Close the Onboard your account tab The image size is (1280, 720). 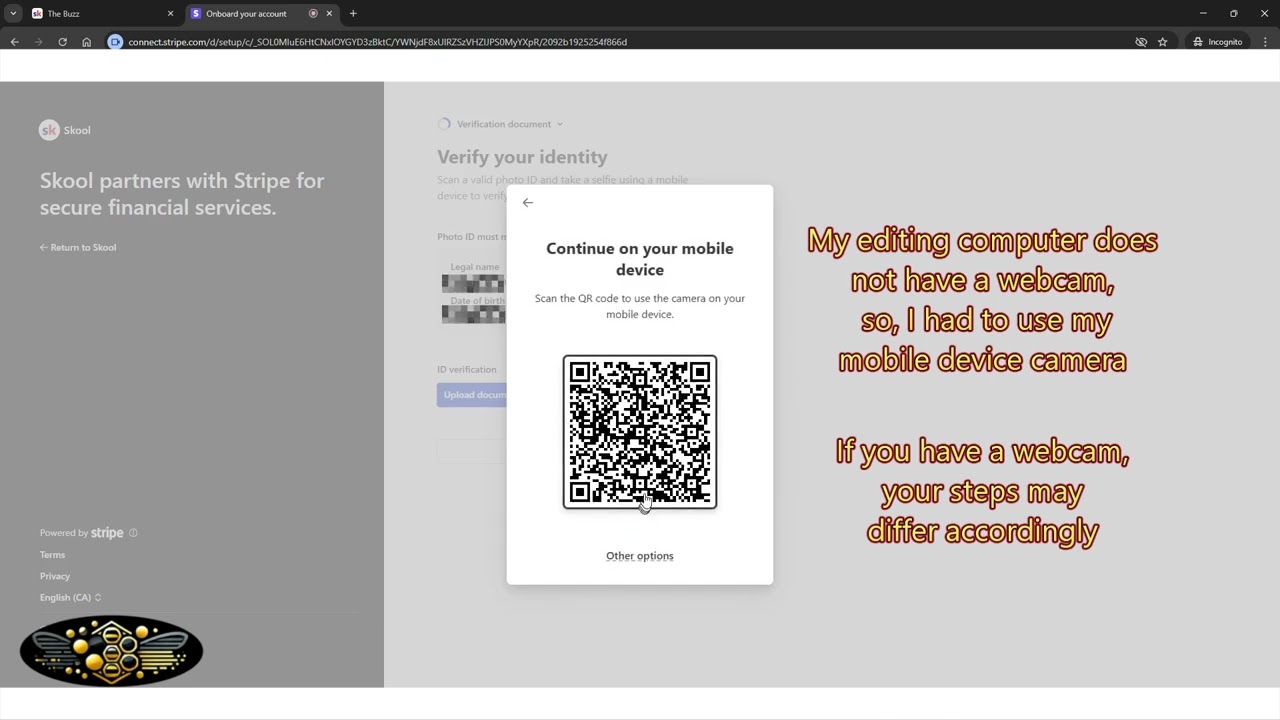pos(329,14)
